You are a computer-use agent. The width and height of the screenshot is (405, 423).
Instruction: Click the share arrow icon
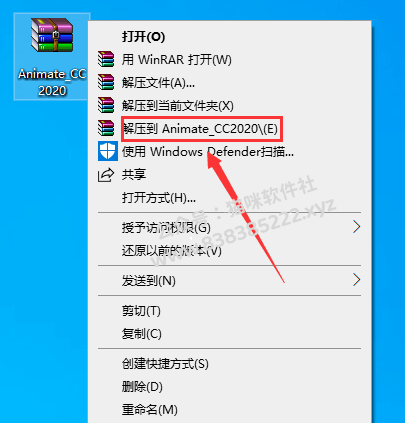click(x=106, y=175)
